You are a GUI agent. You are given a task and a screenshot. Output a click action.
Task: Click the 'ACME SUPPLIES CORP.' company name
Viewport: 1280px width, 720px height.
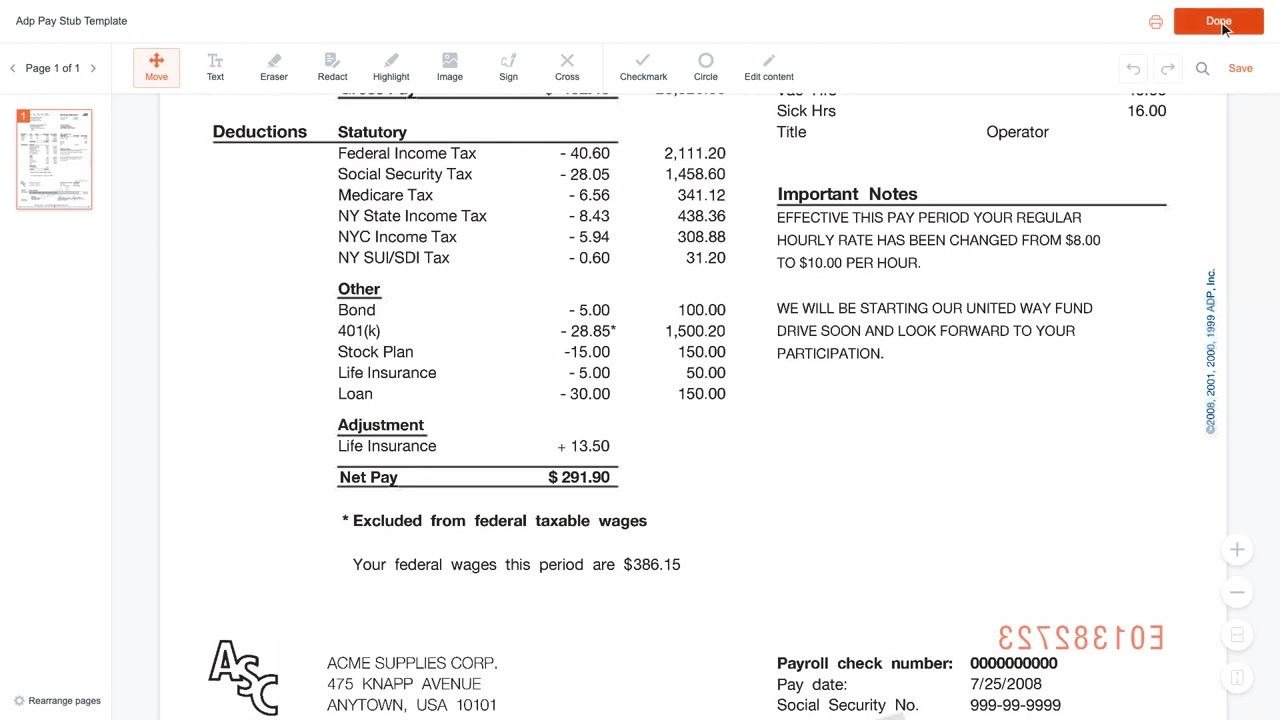[412, 663]
